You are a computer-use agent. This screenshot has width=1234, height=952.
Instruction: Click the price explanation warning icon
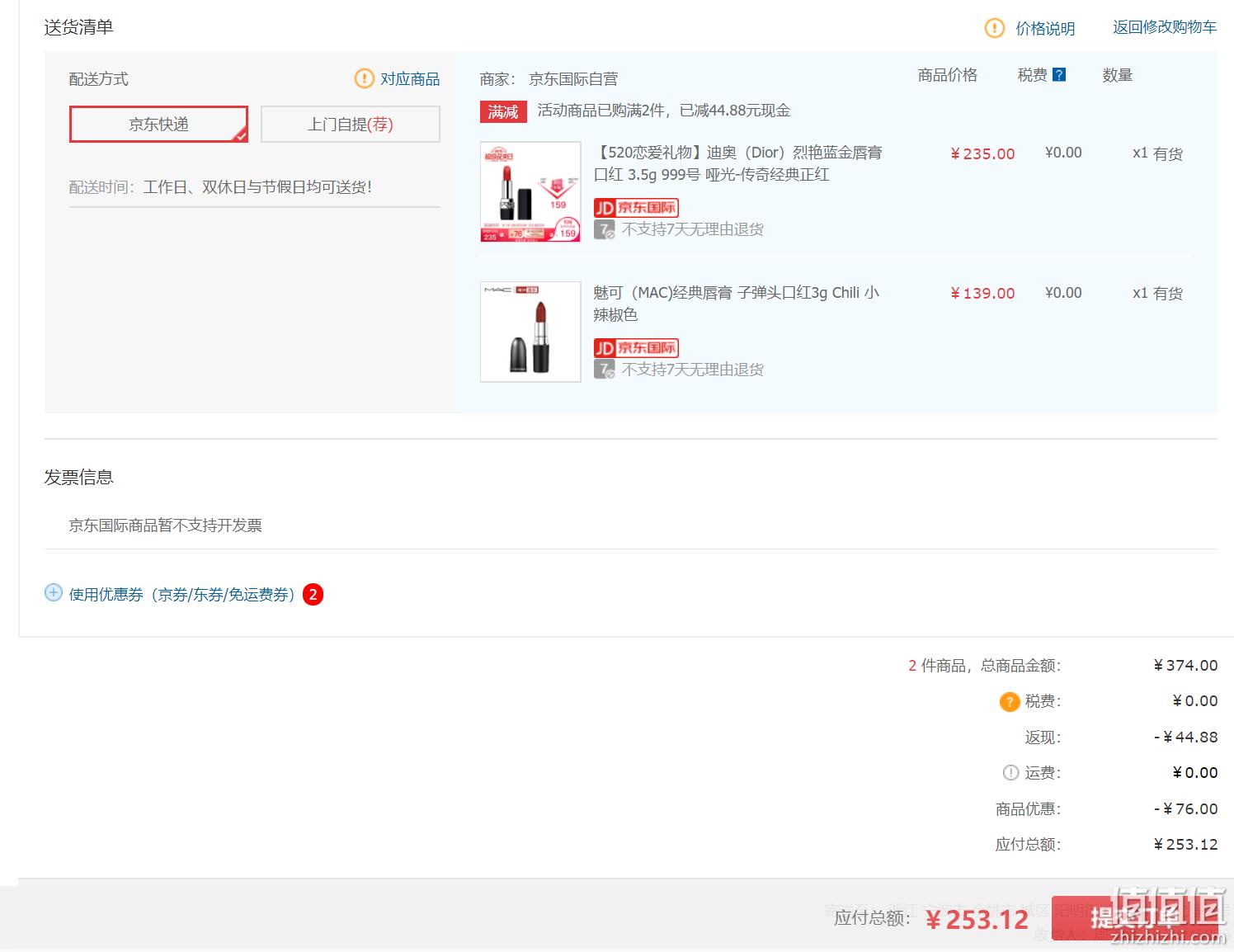(995, 28)
